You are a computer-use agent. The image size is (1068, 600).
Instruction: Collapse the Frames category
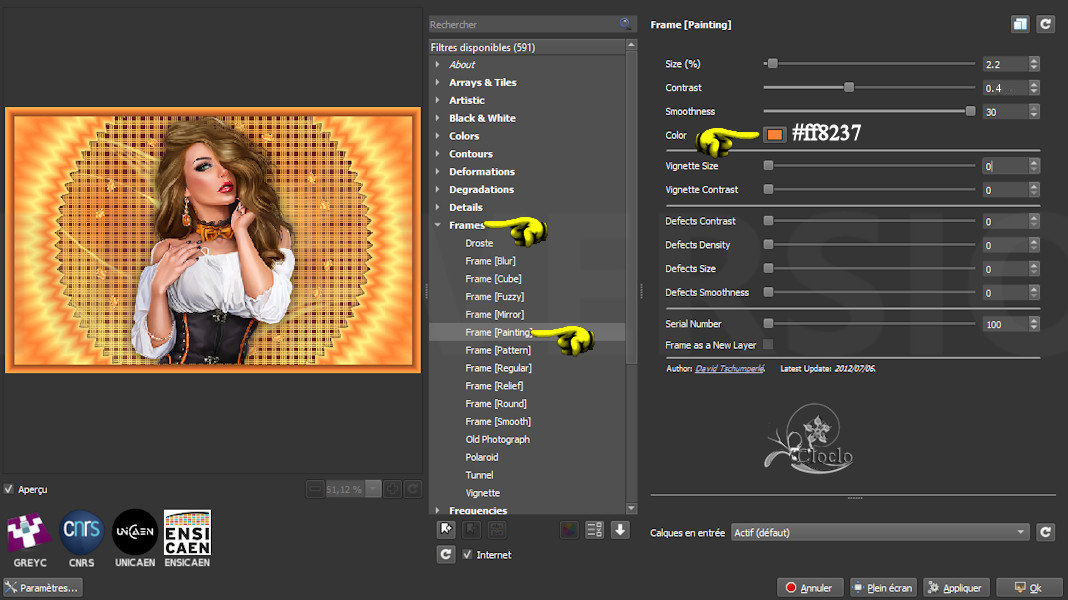tap(437, 226)
